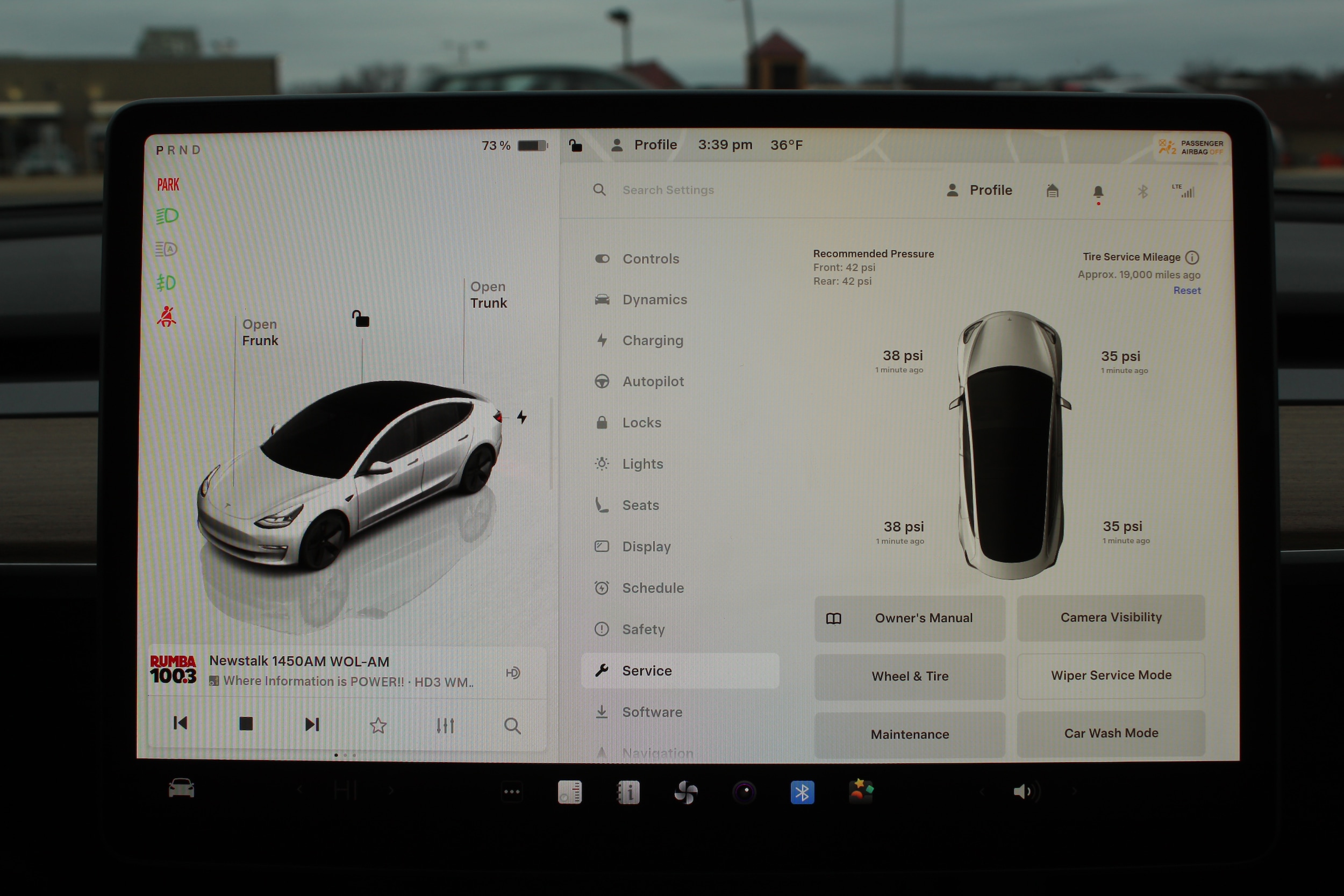Click the notification bell icon
1344x896 pixels.
[x=1098, y=192]
